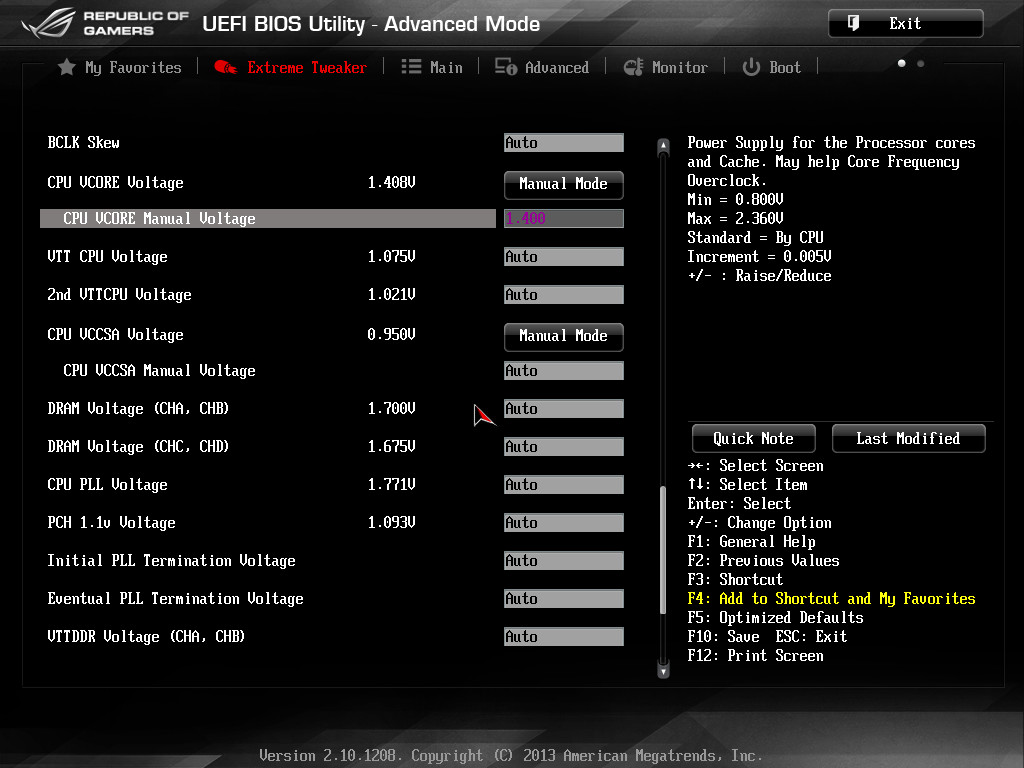Open the BCLK Skew Auto option

[563, 143]
